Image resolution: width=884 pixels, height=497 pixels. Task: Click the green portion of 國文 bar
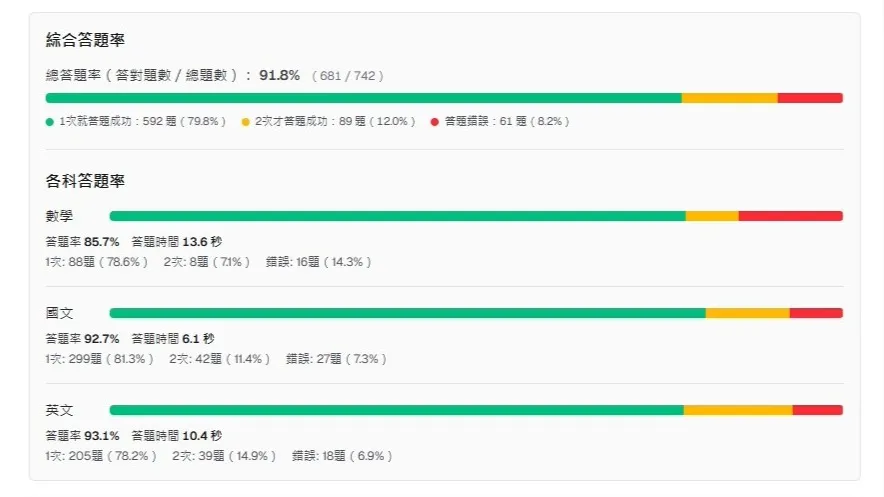coord(408,313)
